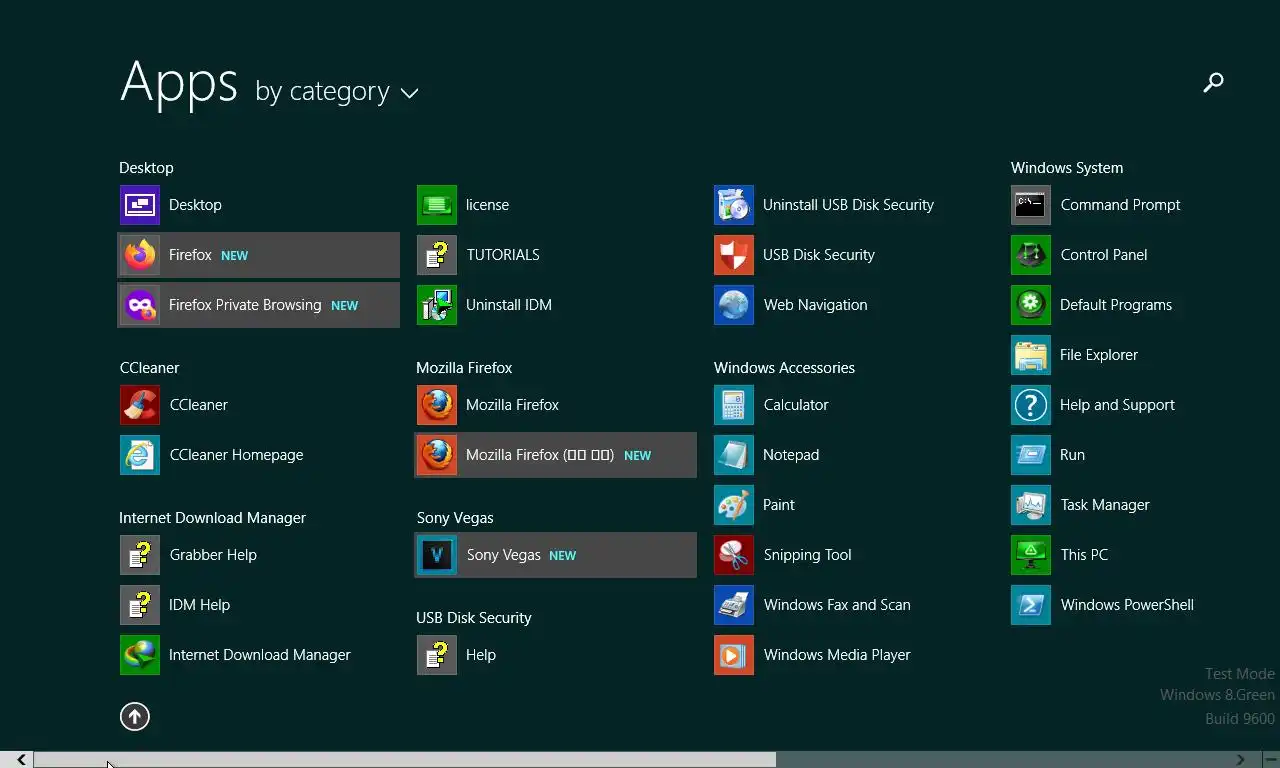Open Firefox Private Browsing purple mask icon
The width and height of the screenshot is (1280, 768).
(140, 305)
